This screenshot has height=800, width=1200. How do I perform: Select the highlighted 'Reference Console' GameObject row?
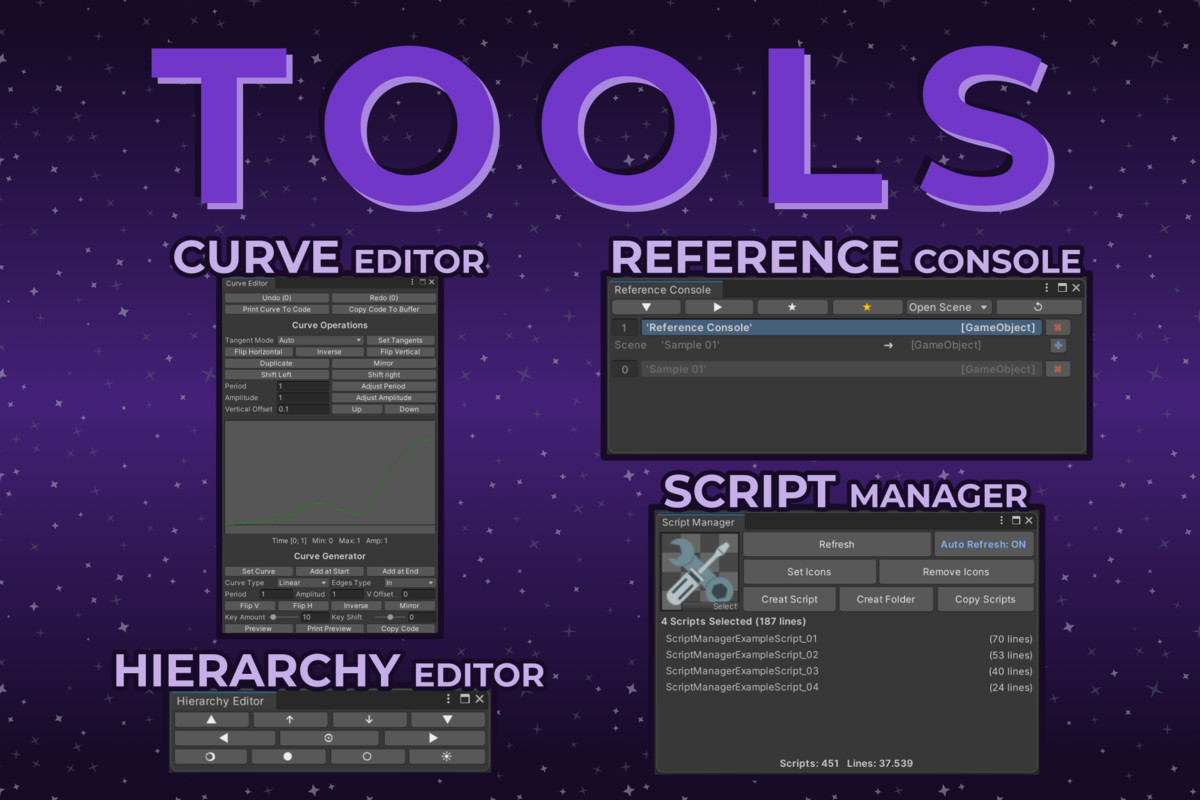[x=841, y=327]
